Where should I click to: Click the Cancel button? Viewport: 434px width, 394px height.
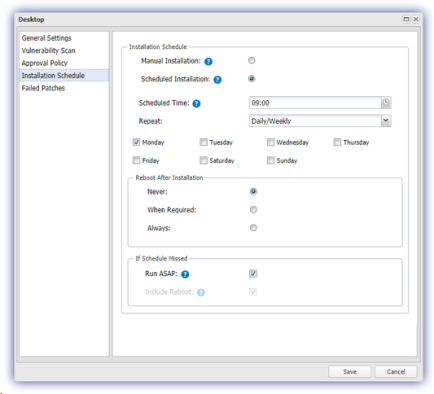click(x=396, y=372)
